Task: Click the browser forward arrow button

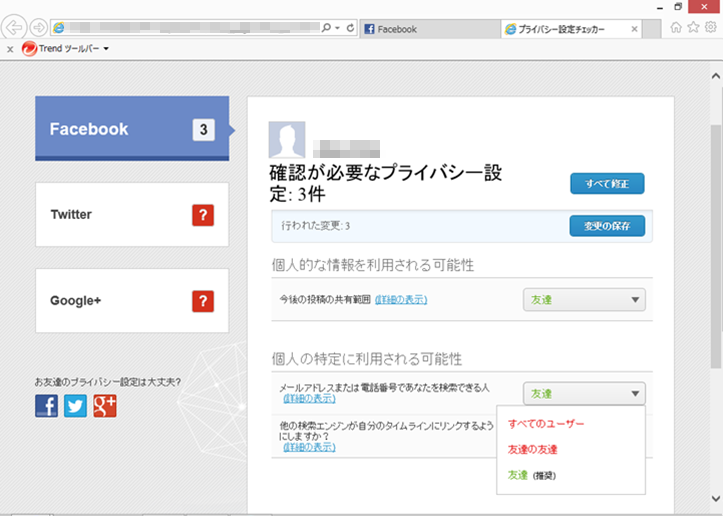Action: pos(38,28)
